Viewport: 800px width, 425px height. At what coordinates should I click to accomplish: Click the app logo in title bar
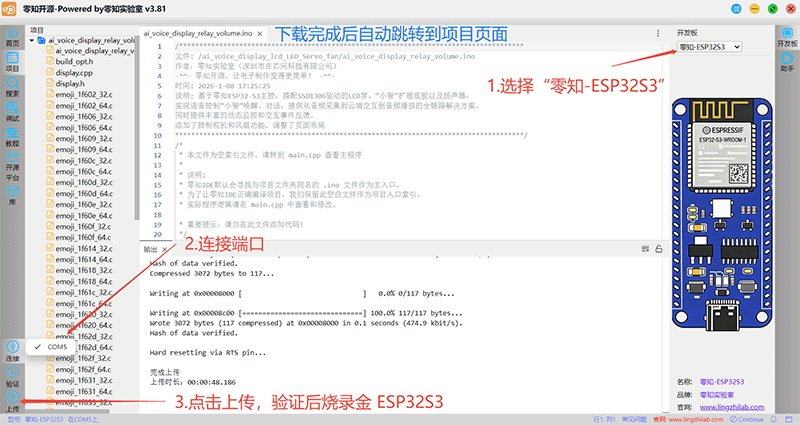[9, 9]
